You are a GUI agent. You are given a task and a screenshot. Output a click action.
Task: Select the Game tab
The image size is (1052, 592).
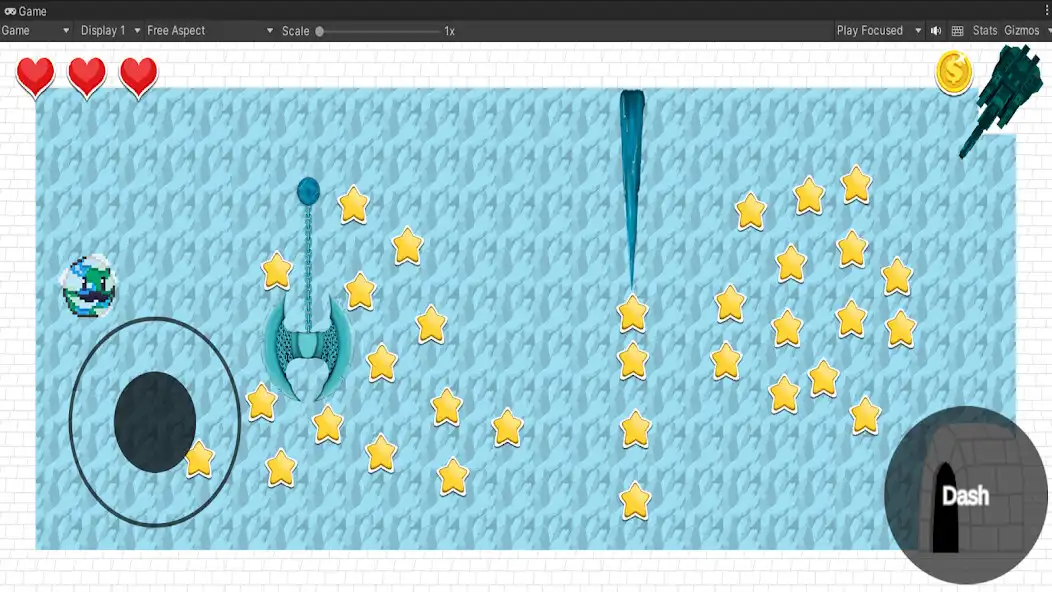[x=26, y=11]
